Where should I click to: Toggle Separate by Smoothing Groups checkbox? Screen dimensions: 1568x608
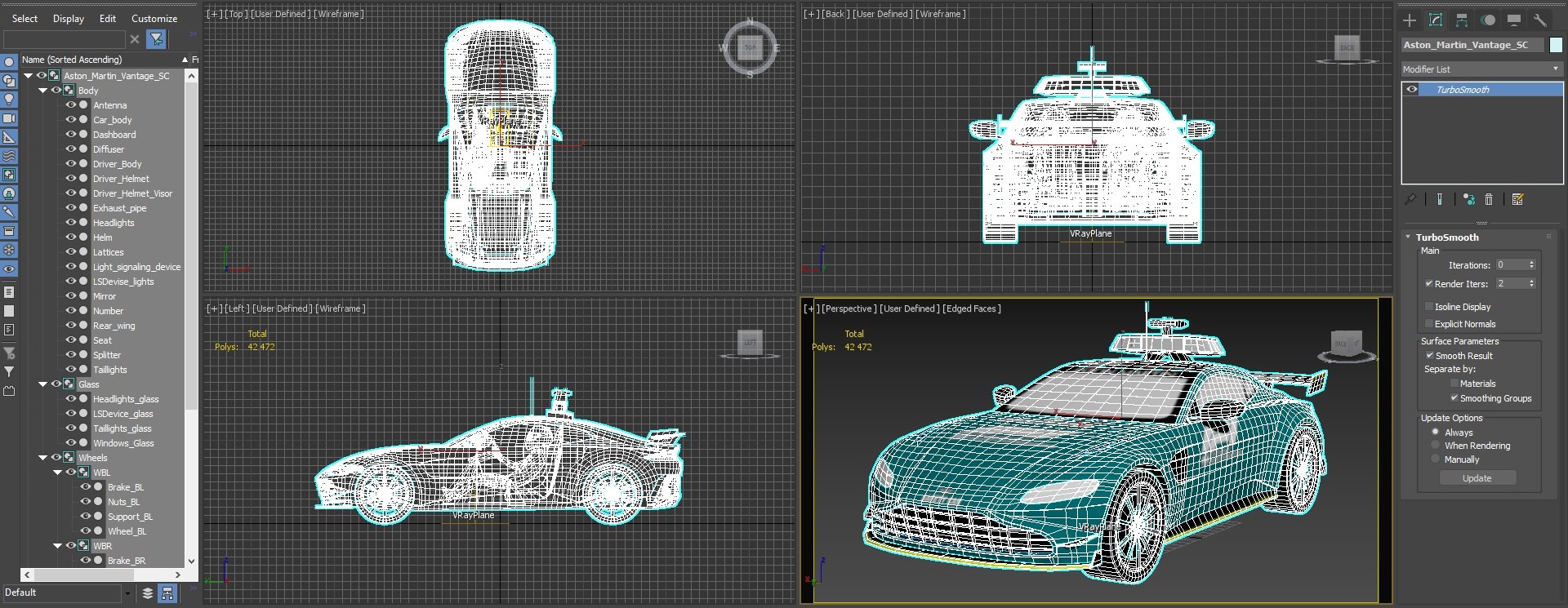click(x=1454, y=398)
